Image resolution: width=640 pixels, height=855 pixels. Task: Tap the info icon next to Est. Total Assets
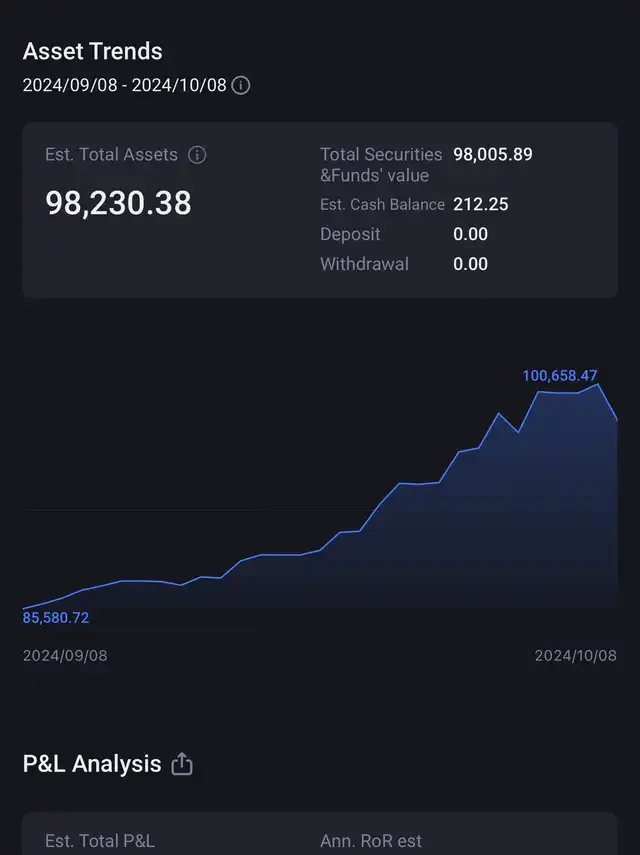click(197, 155)
